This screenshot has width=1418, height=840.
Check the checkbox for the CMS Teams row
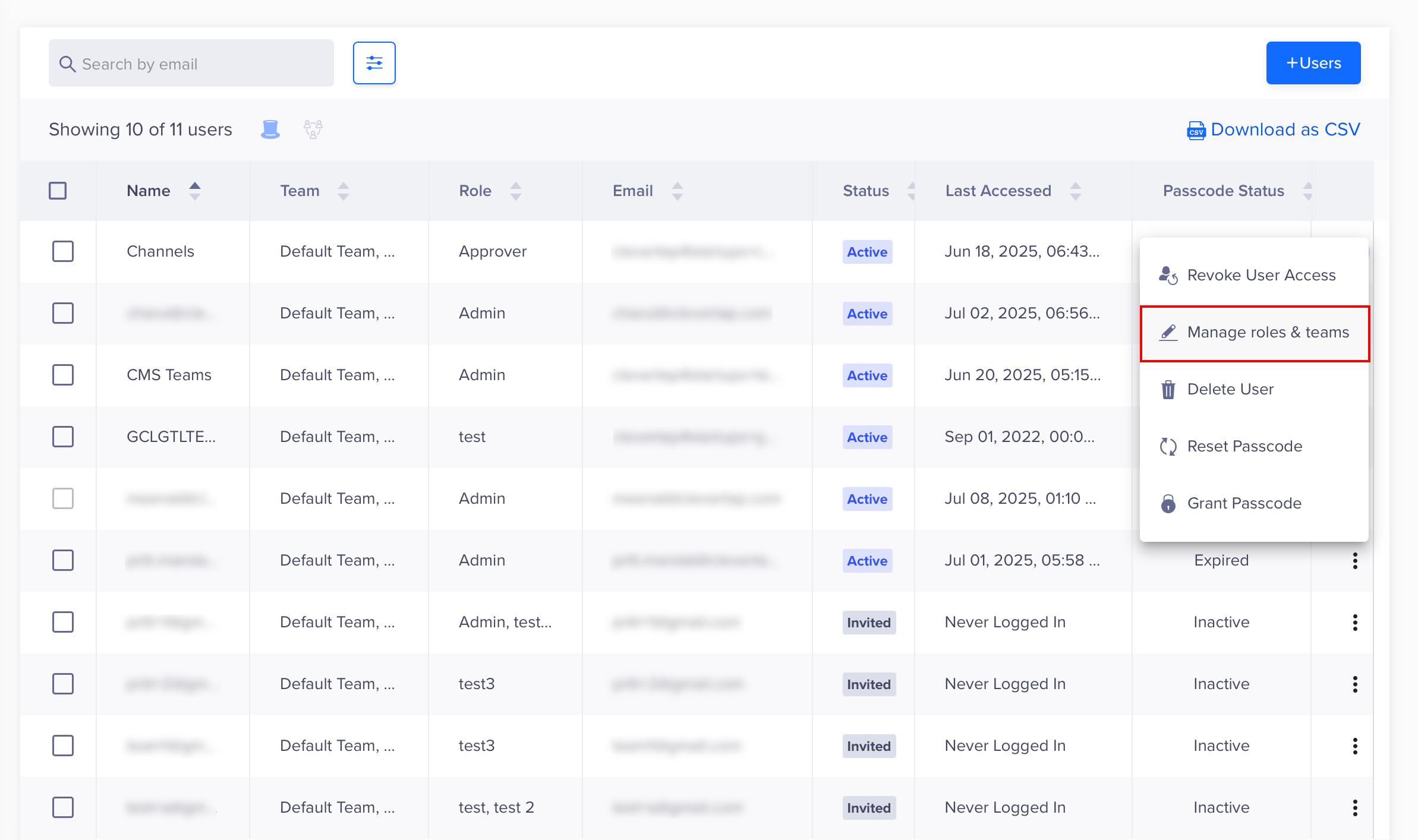pos(63,375)
